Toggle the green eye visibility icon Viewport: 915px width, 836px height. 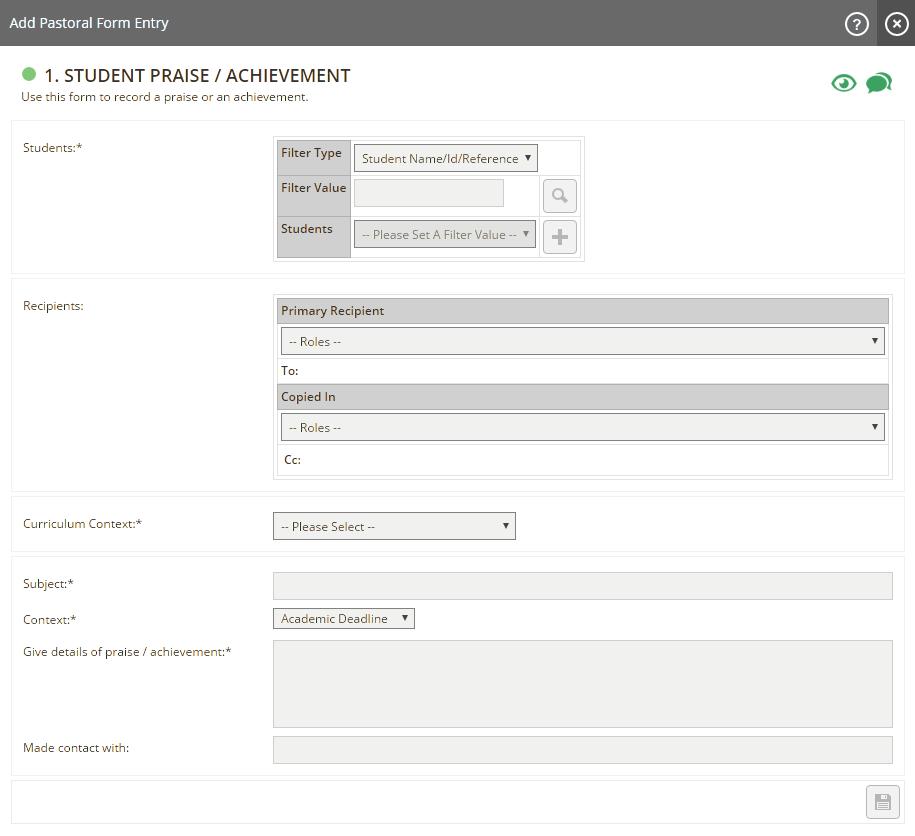coord(844,83)
